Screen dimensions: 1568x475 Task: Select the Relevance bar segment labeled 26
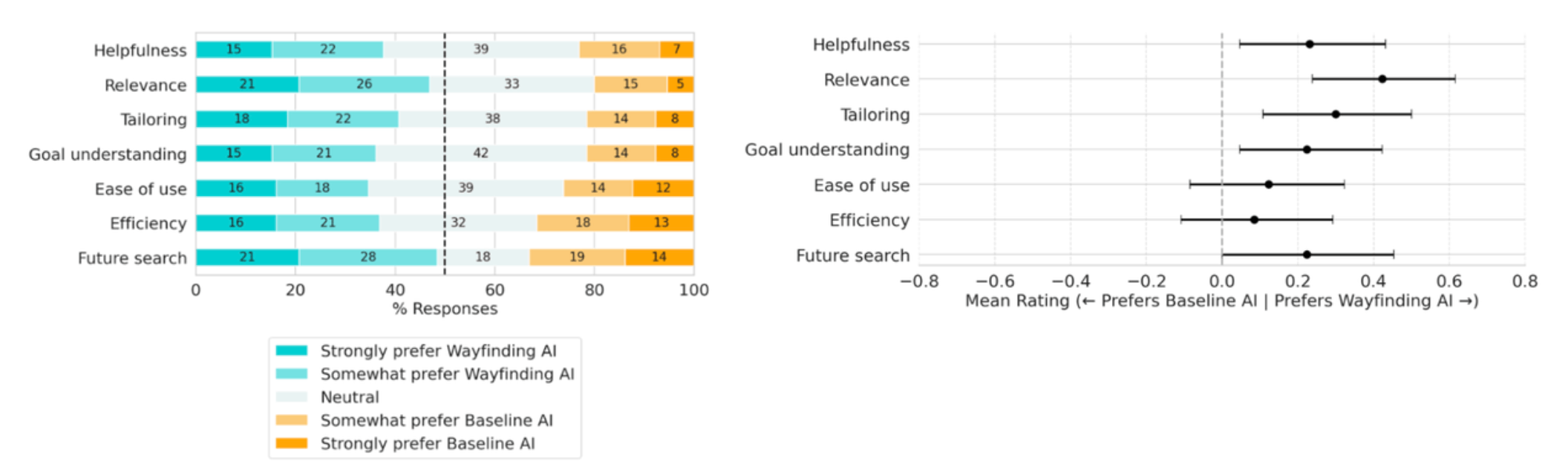[x=364, y=84]
